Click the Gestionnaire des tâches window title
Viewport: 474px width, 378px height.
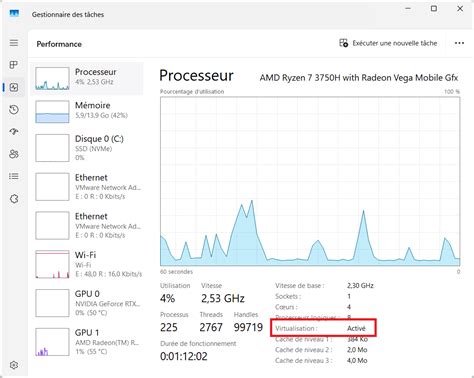[x=68, y=14]
